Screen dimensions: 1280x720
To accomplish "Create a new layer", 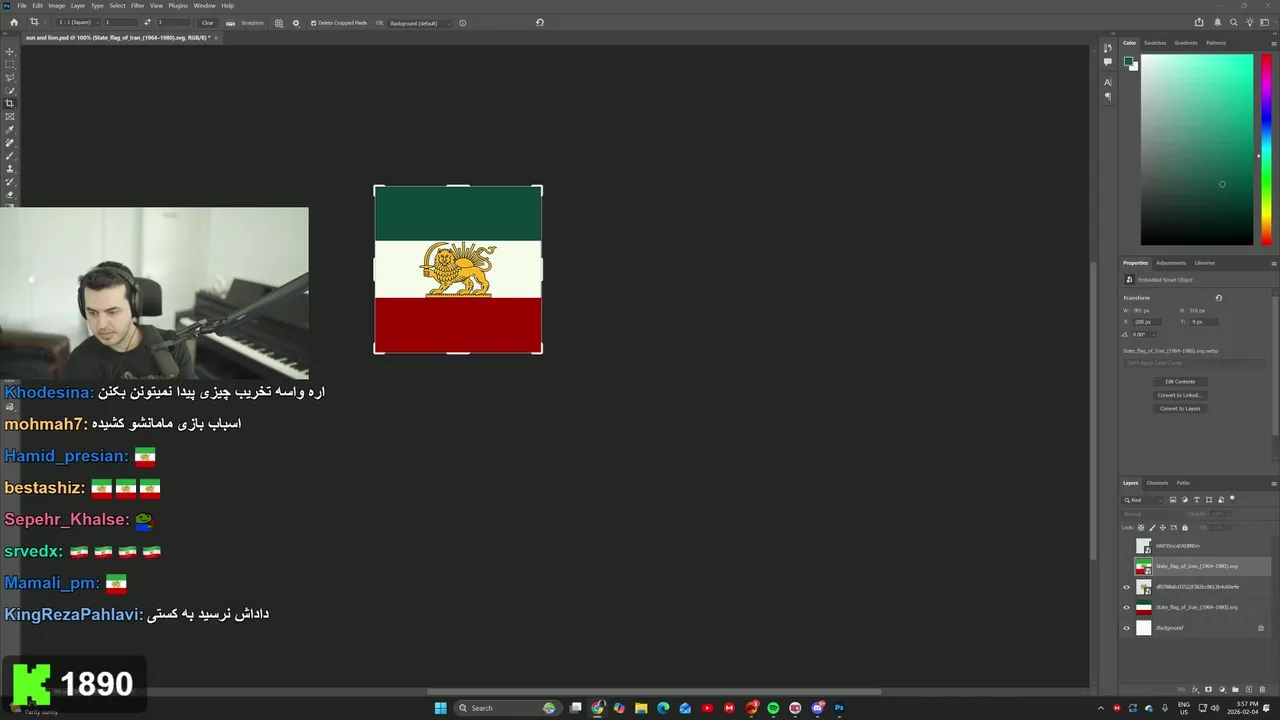I will point(1249,689).
